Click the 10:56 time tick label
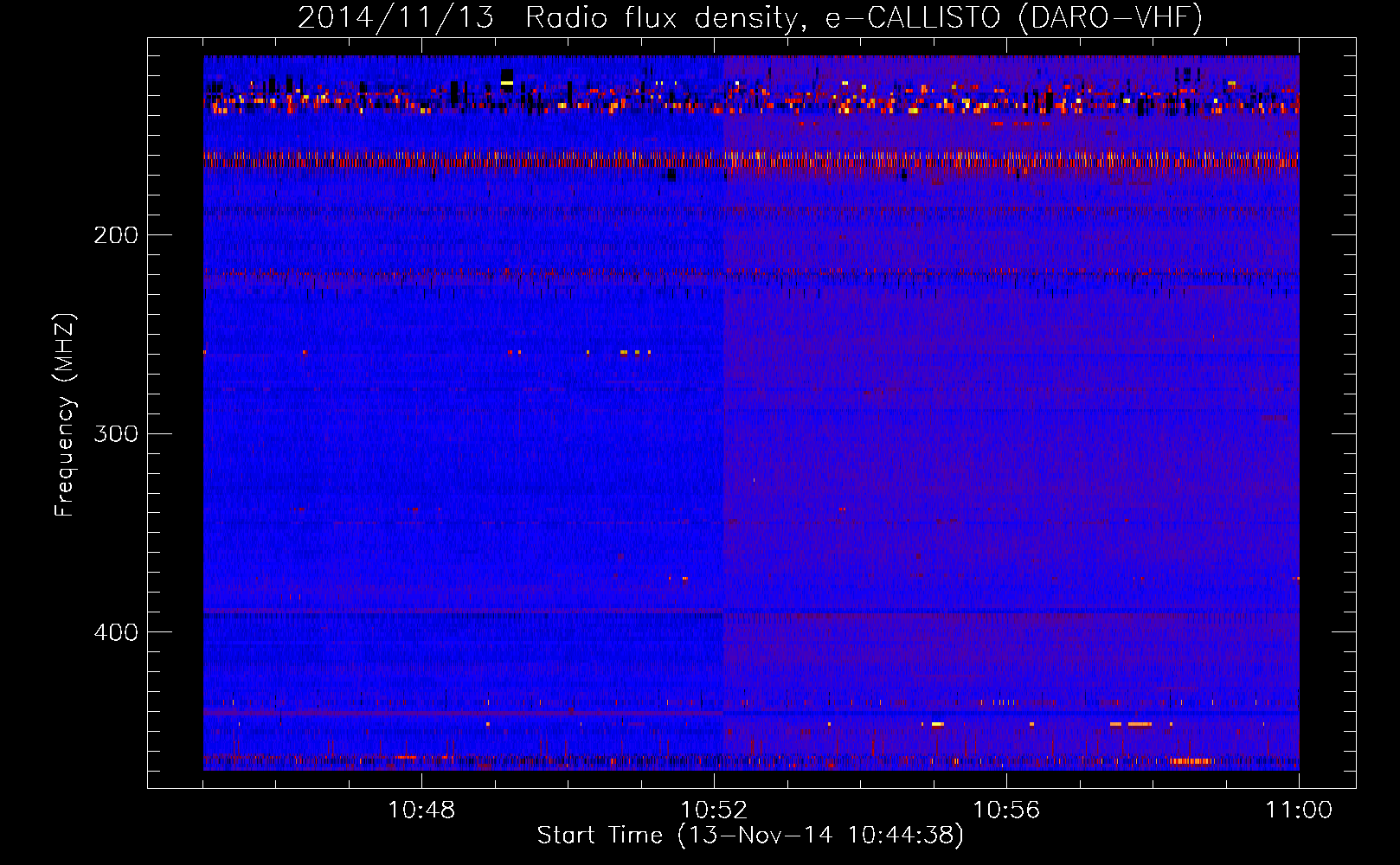The width and height of the screenshot is (1400, 865). pos(1006,810)
